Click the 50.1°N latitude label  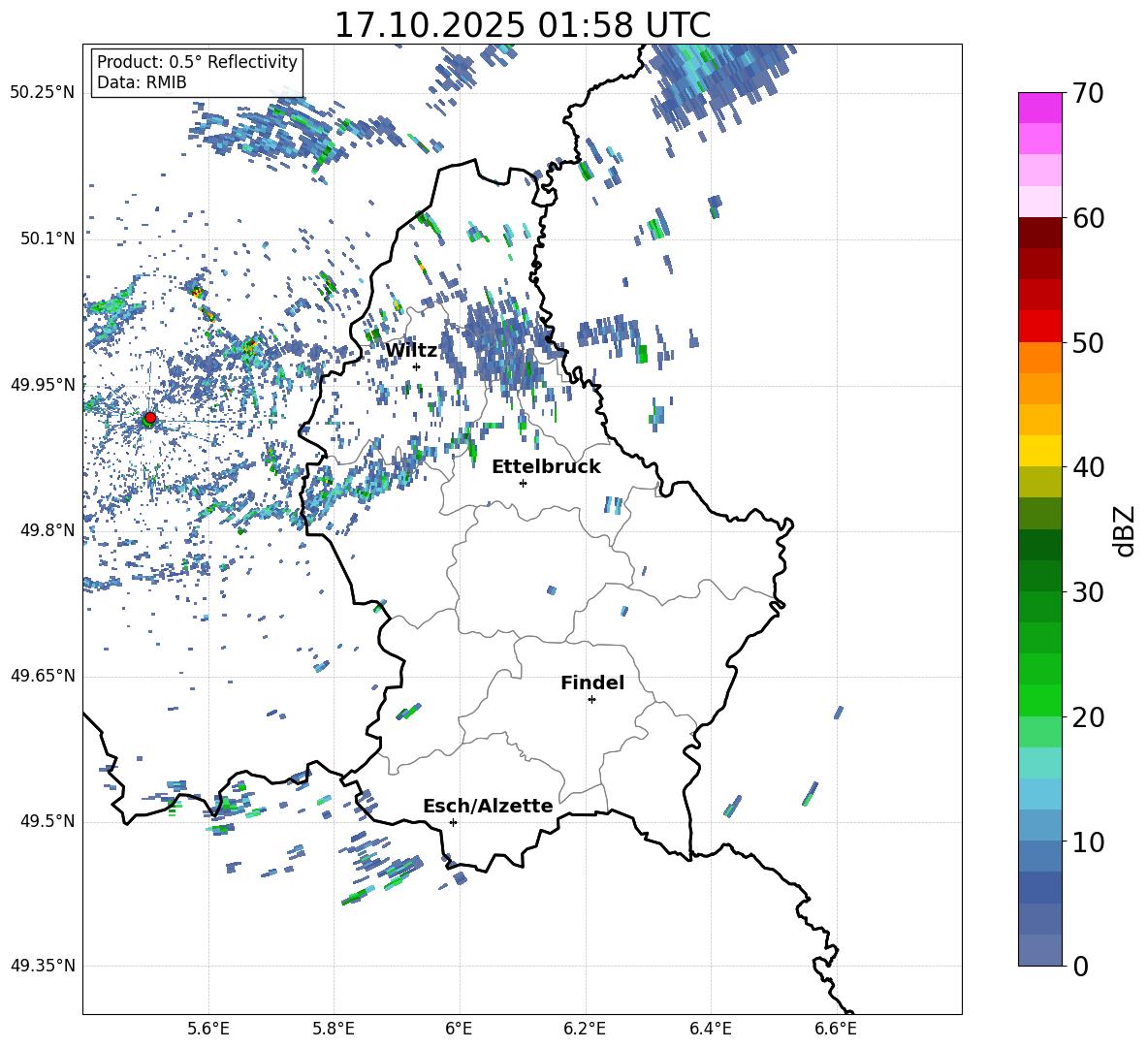[48, 238]
